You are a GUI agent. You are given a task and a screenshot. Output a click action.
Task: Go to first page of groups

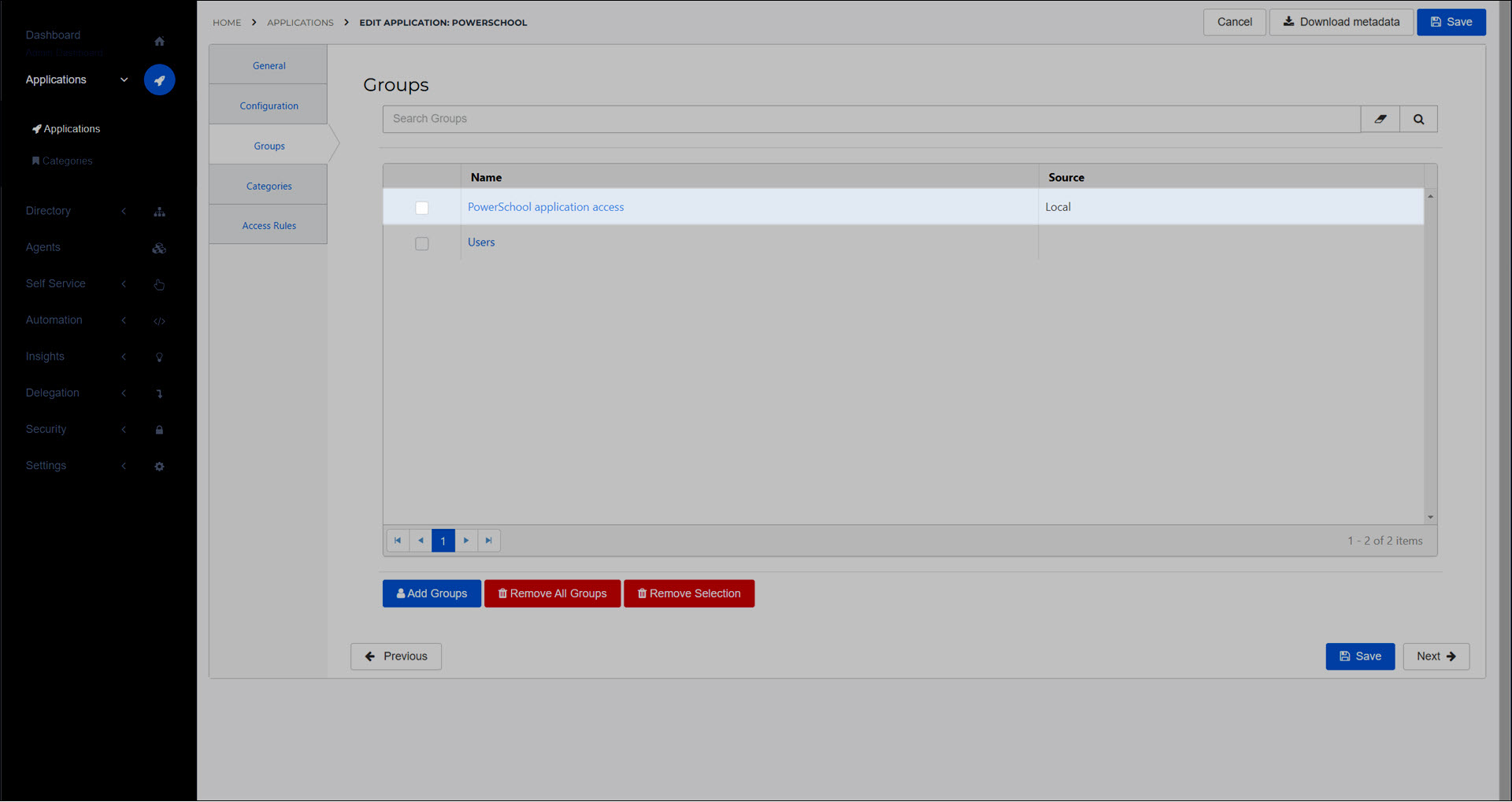[x=398, y=541]
